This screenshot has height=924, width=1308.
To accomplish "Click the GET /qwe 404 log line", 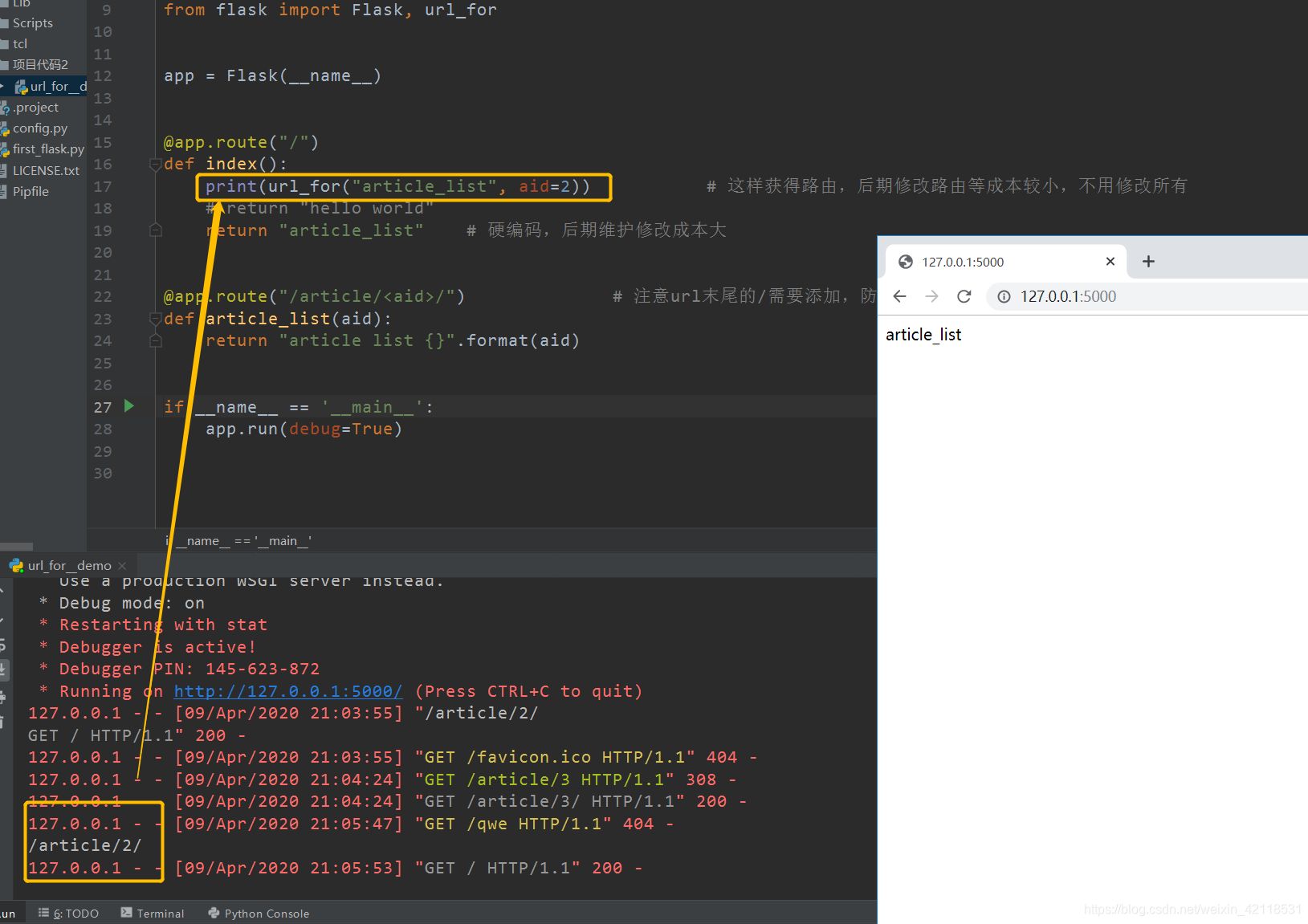I will [351, 824].
